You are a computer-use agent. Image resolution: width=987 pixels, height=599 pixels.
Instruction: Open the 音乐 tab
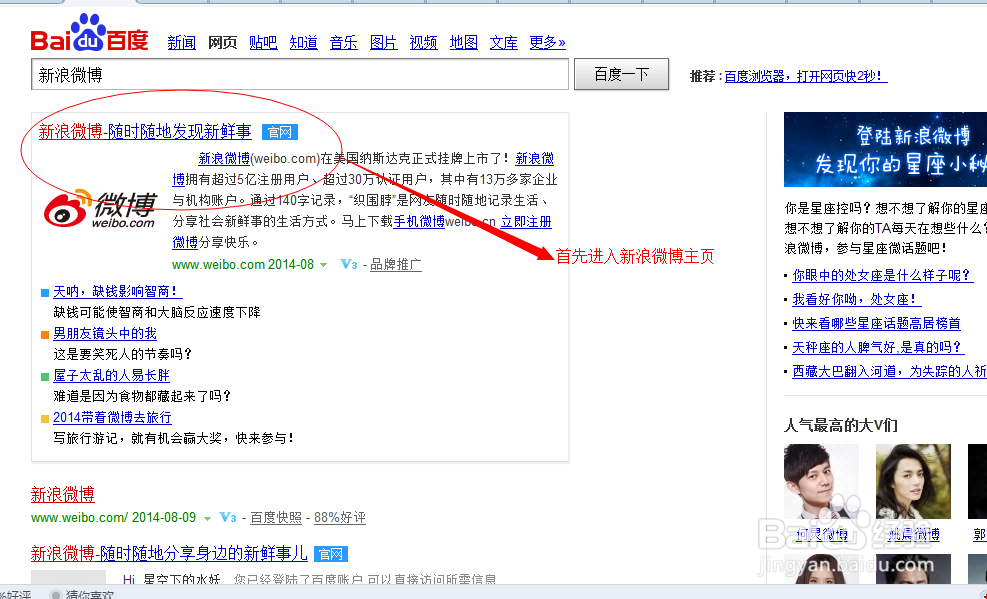click(x=344, y=43)
